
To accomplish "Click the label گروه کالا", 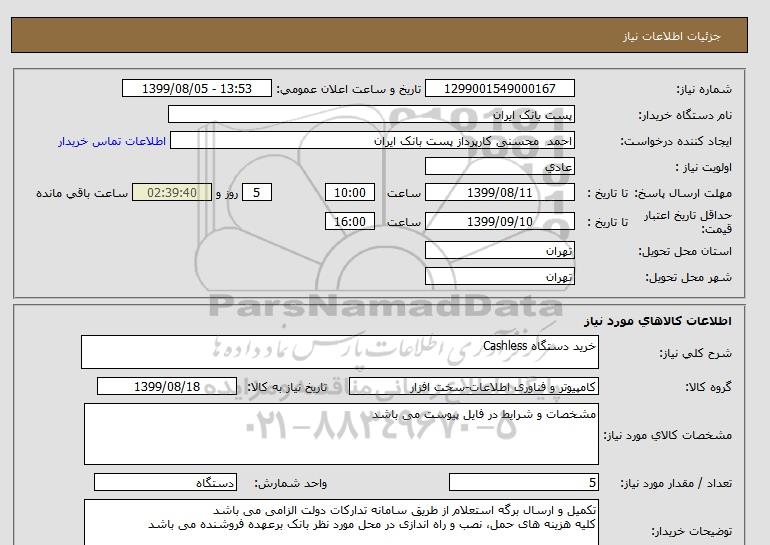I will [708, 387].
